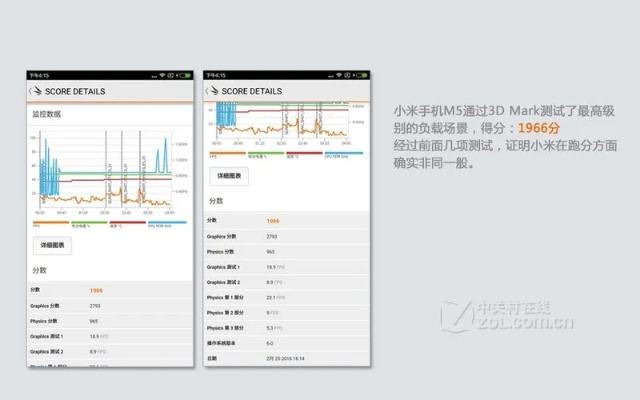Image resolution: width=640 pixels, height=400 pixels.
Task: Tap the alarm clock icon in right phone status bar
Action: (347, 75)
